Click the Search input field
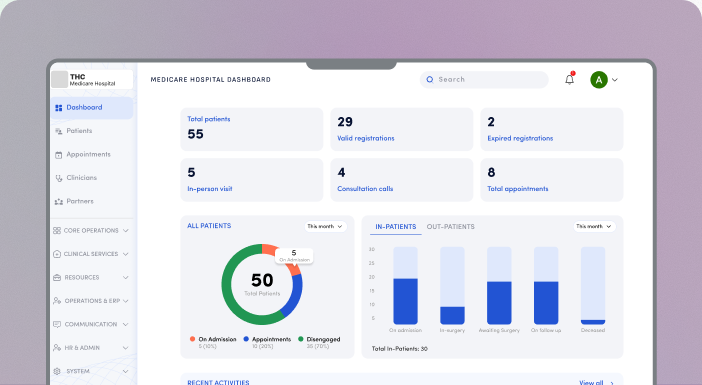This screenshot has height=385, width=702. (484, 80)
